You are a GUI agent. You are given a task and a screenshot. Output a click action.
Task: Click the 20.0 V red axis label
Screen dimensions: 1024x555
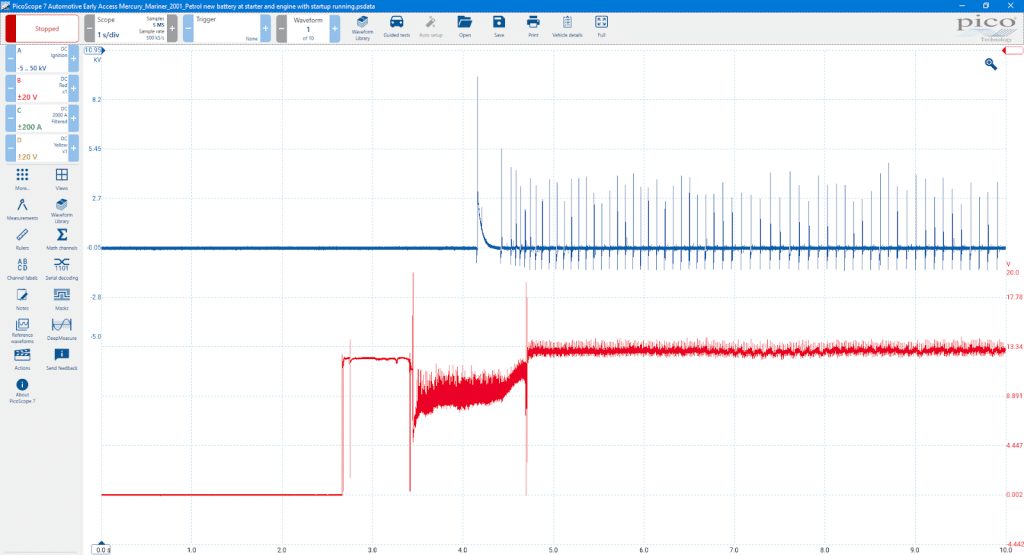(1012, 272)
